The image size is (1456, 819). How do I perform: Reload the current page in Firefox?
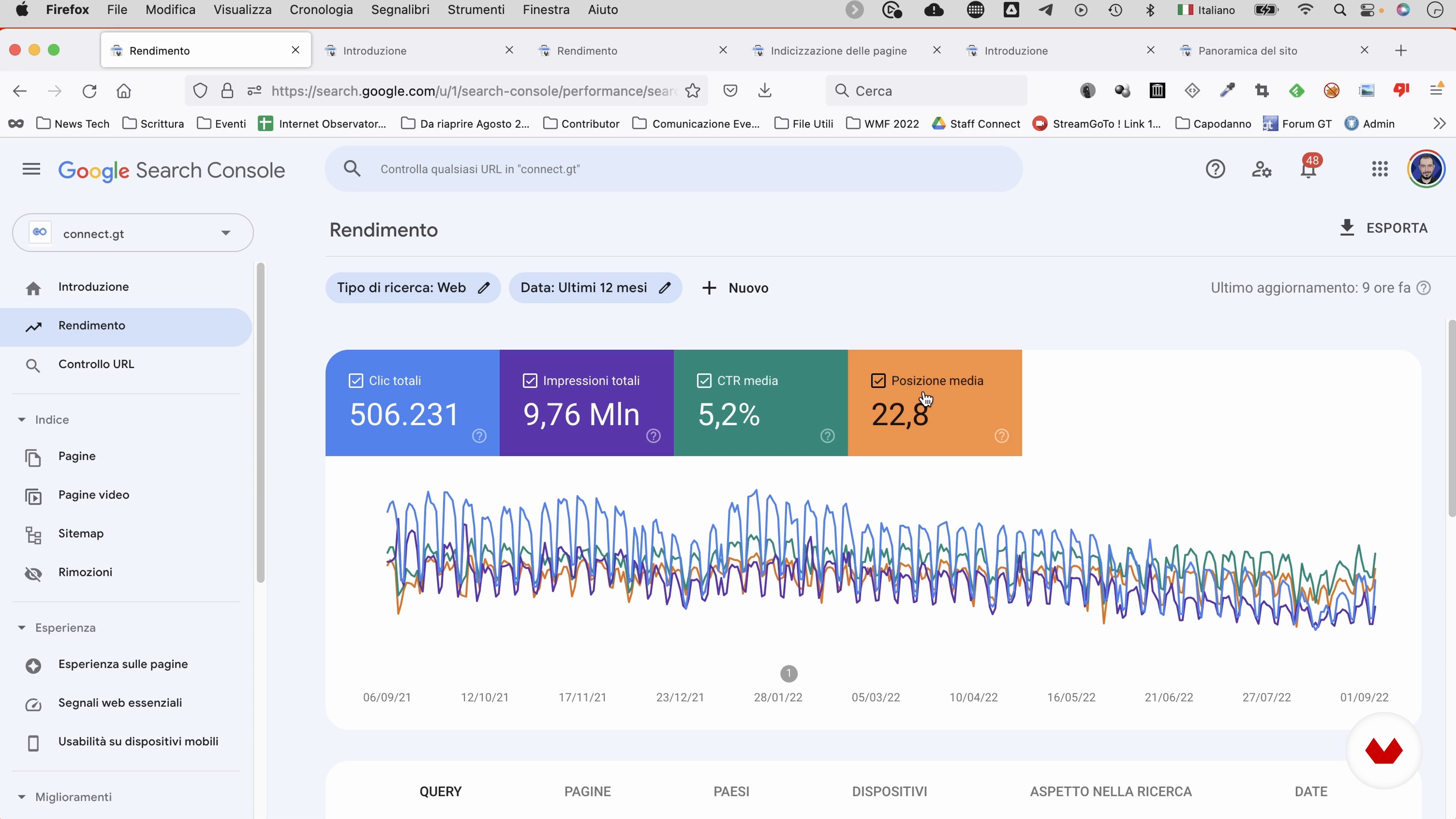click(x=89, y=91)
